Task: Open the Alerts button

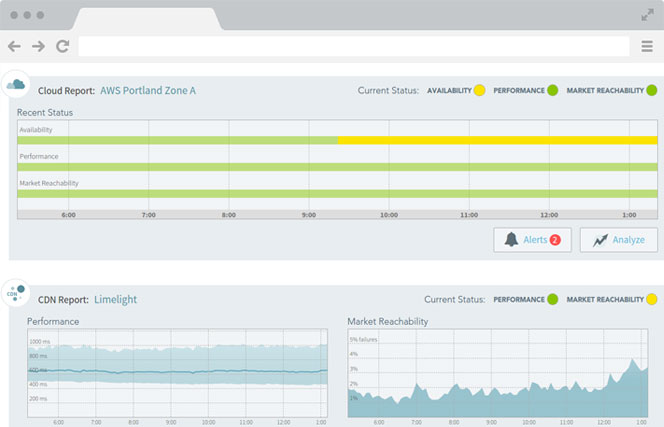Action: (532, 240)
